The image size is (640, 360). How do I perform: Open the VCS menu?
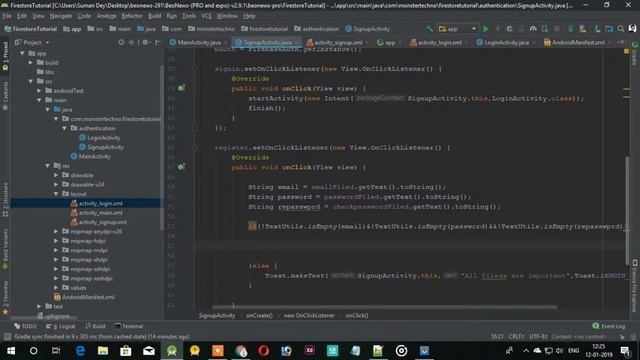tap(206, 16)
